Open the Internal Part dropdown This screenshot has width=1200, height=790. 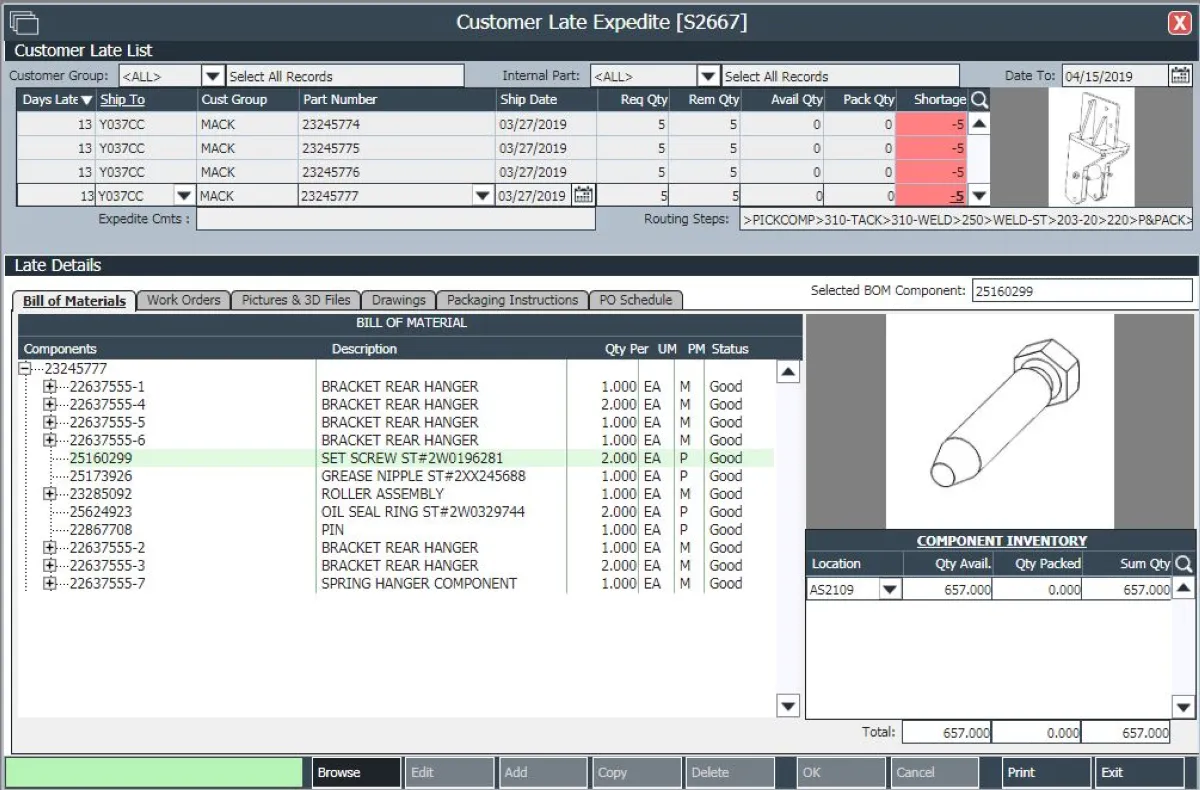click(x=708, y=76)
